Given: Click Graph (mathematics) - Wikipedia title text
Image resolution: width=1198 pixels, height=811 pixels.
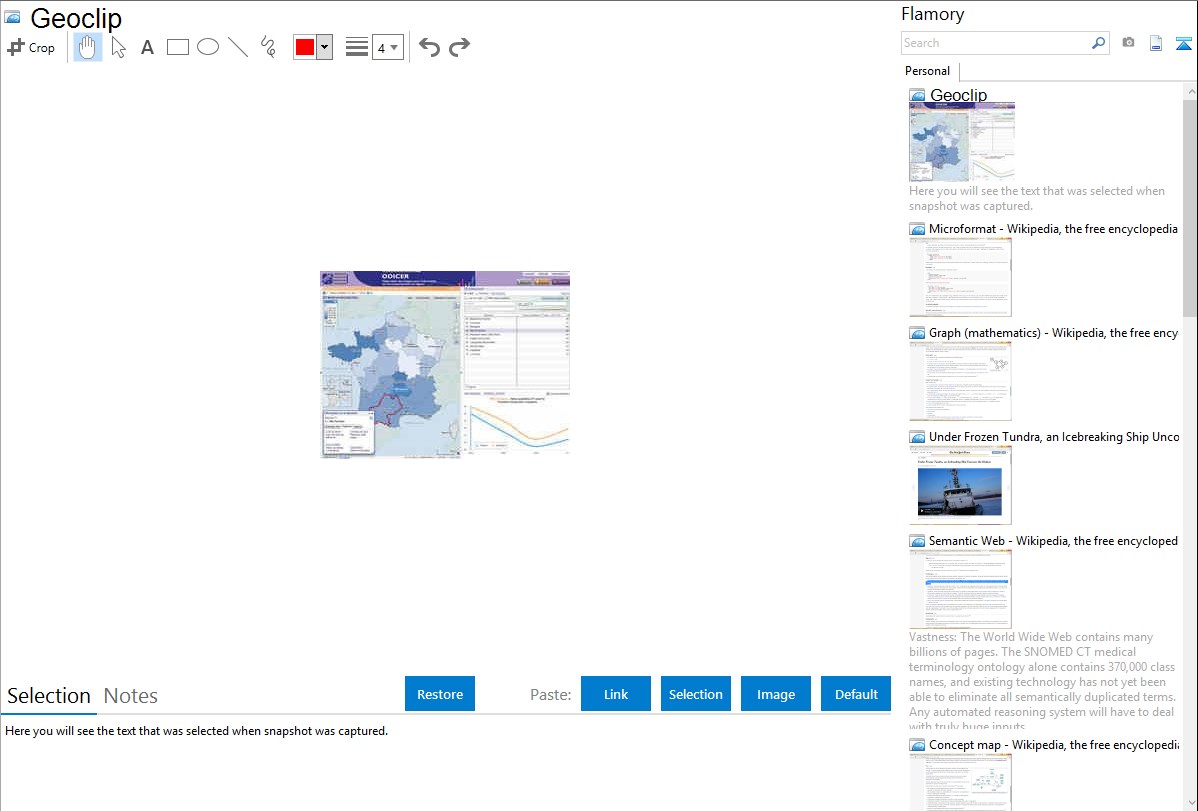Looking at the screenshot, I should point(1053,333).
